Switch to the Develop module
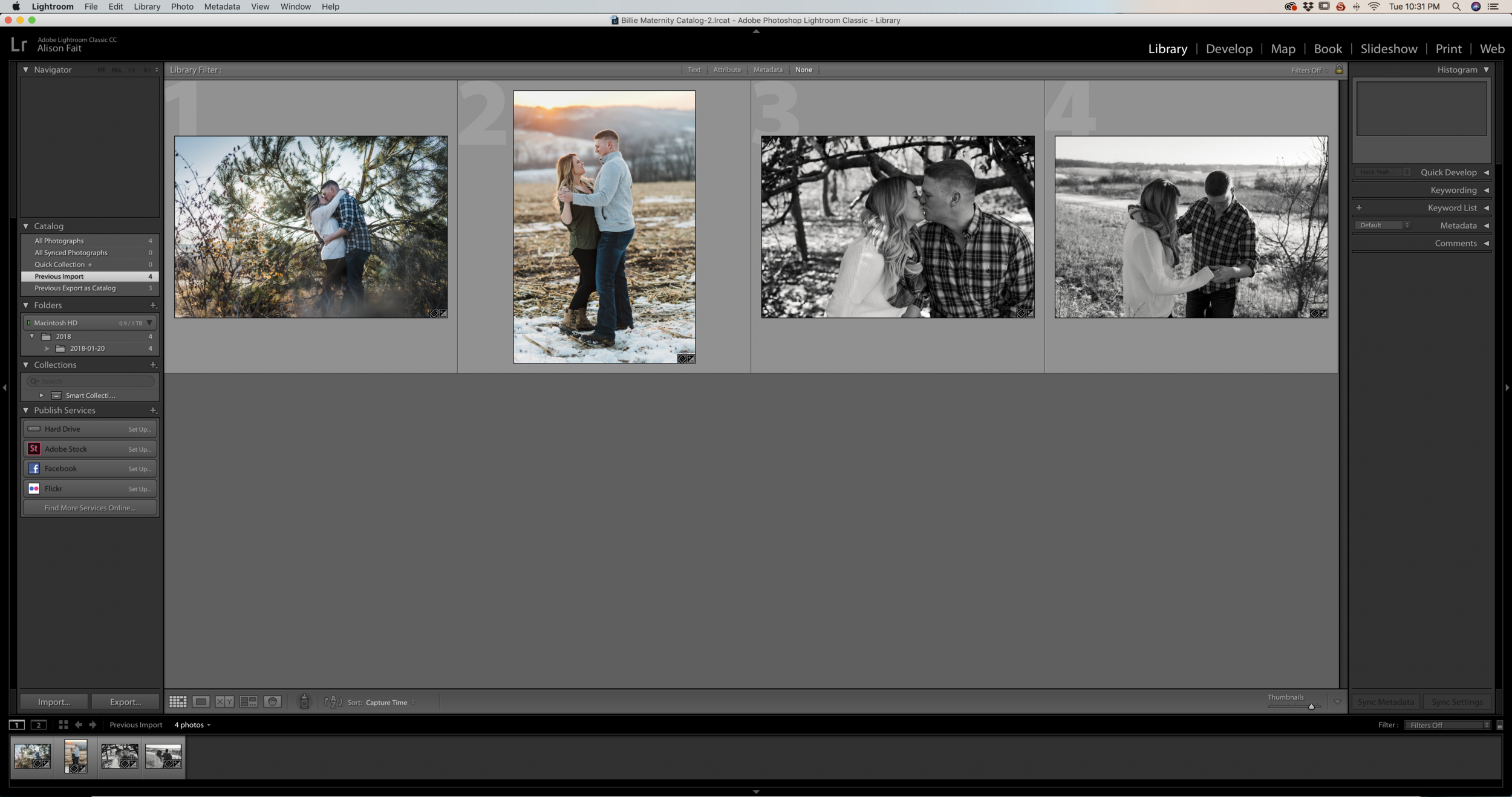Viewport: 1512px width, 797px height. 1228,49
